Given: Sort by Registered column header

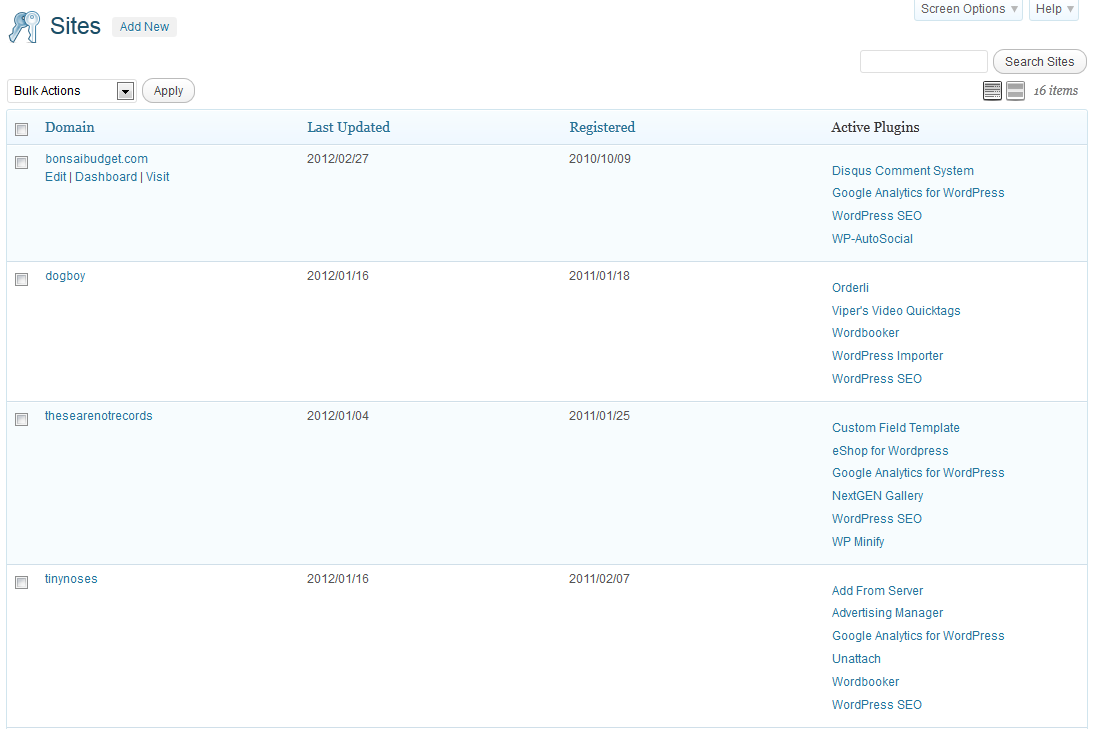Looking at the screenshot, I should [602, 127].
